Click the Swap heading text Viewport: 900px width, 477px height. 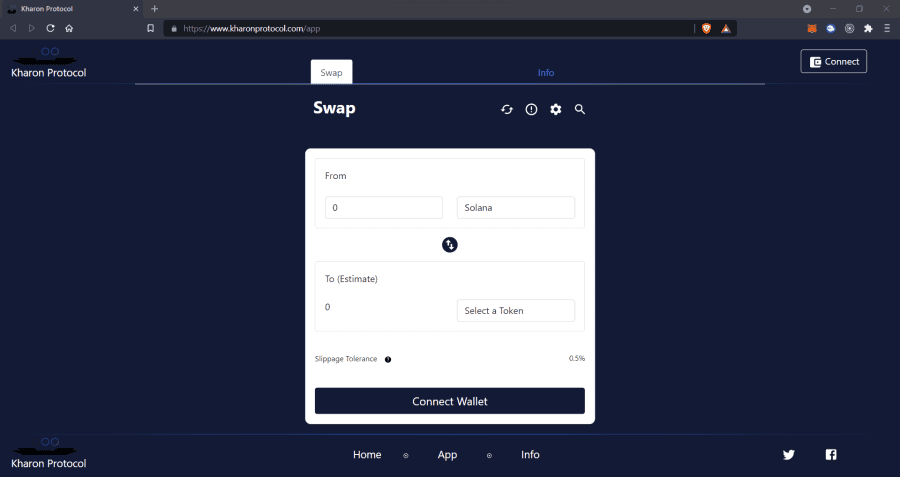tap(334, 108)
